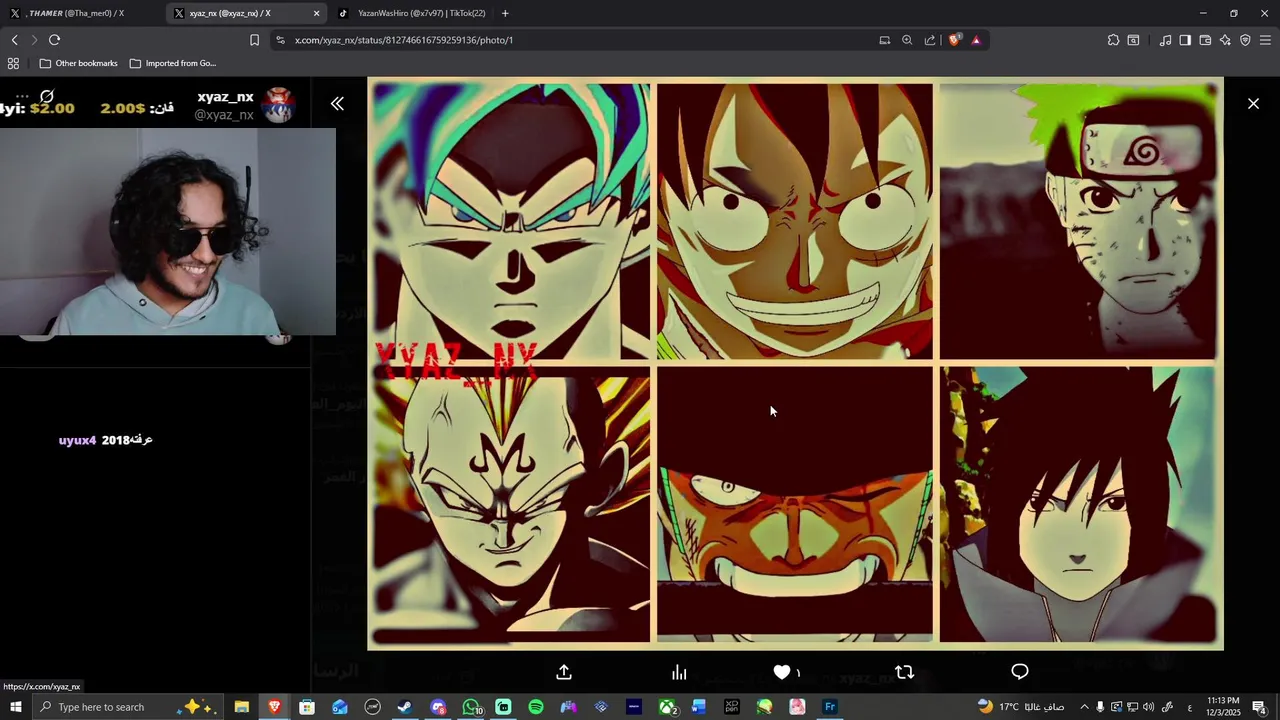1280x720 pixels.
Task: Switch the input language indicator
Action: click(1189, 707)
